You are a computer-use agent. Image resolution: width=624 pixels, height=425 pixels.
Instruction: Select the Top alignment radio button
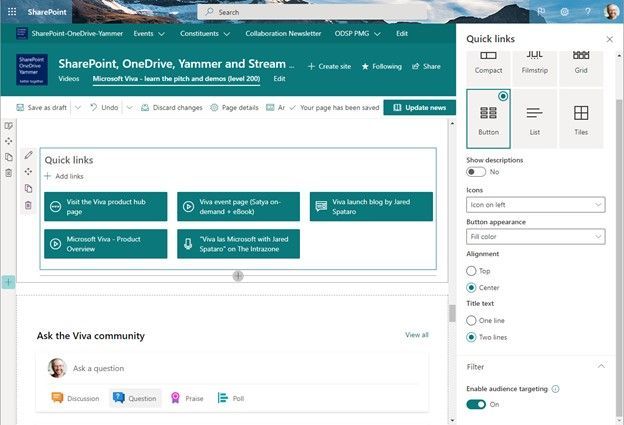click(471, 271)
